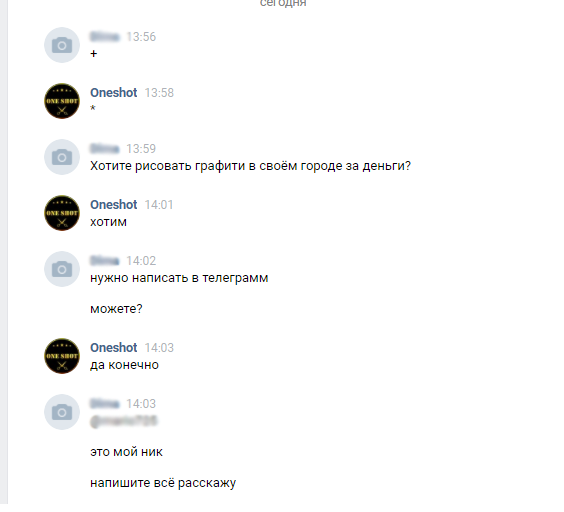This screenshot has height=512, width=564.
Task: Open the One Shot avatar beside the 14:01 message
Action: [x=62, y=213]
